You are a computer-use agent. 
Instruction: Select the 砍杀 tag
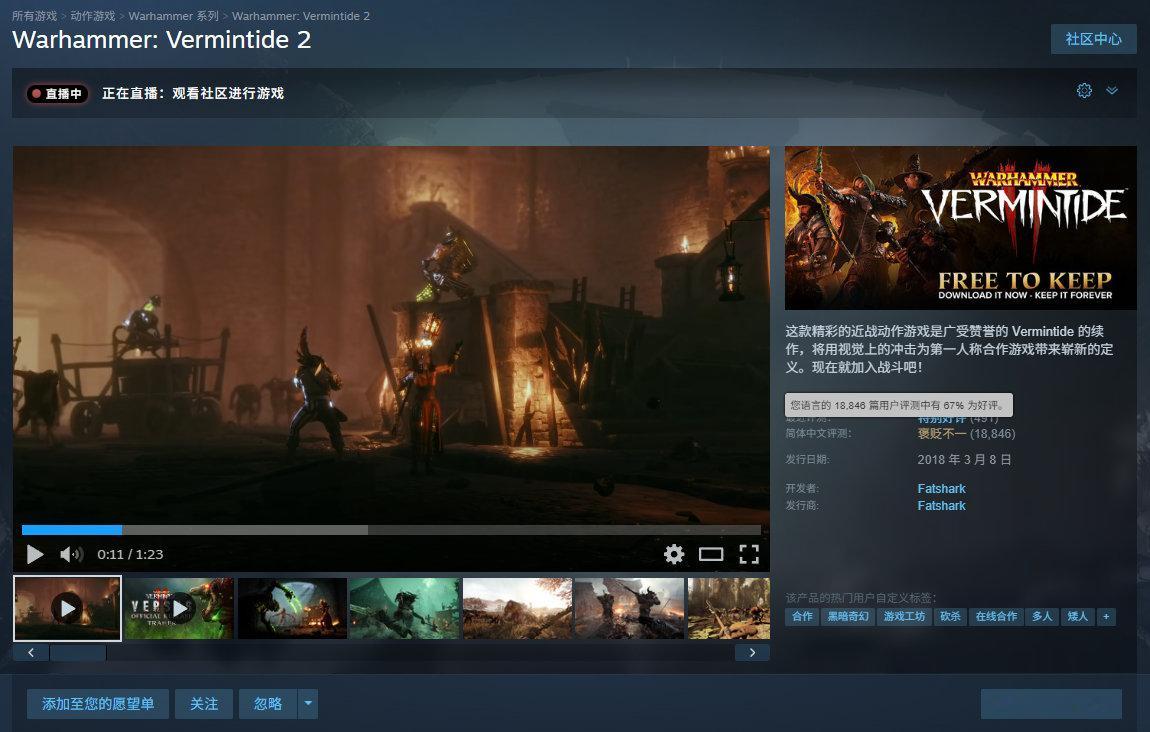pos(951,616)
